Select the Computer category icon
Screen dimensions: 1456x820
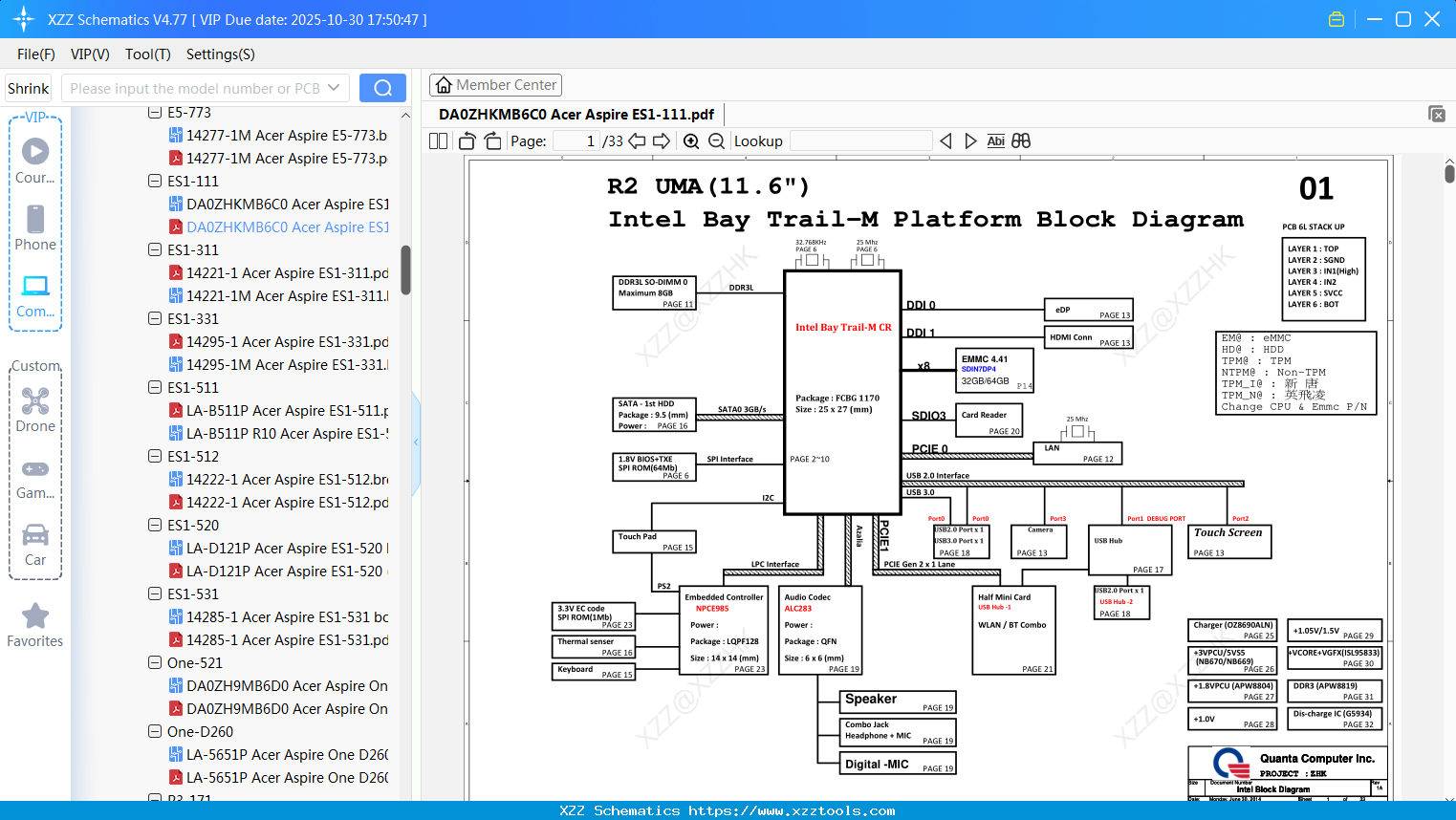(x=35, y=295)
